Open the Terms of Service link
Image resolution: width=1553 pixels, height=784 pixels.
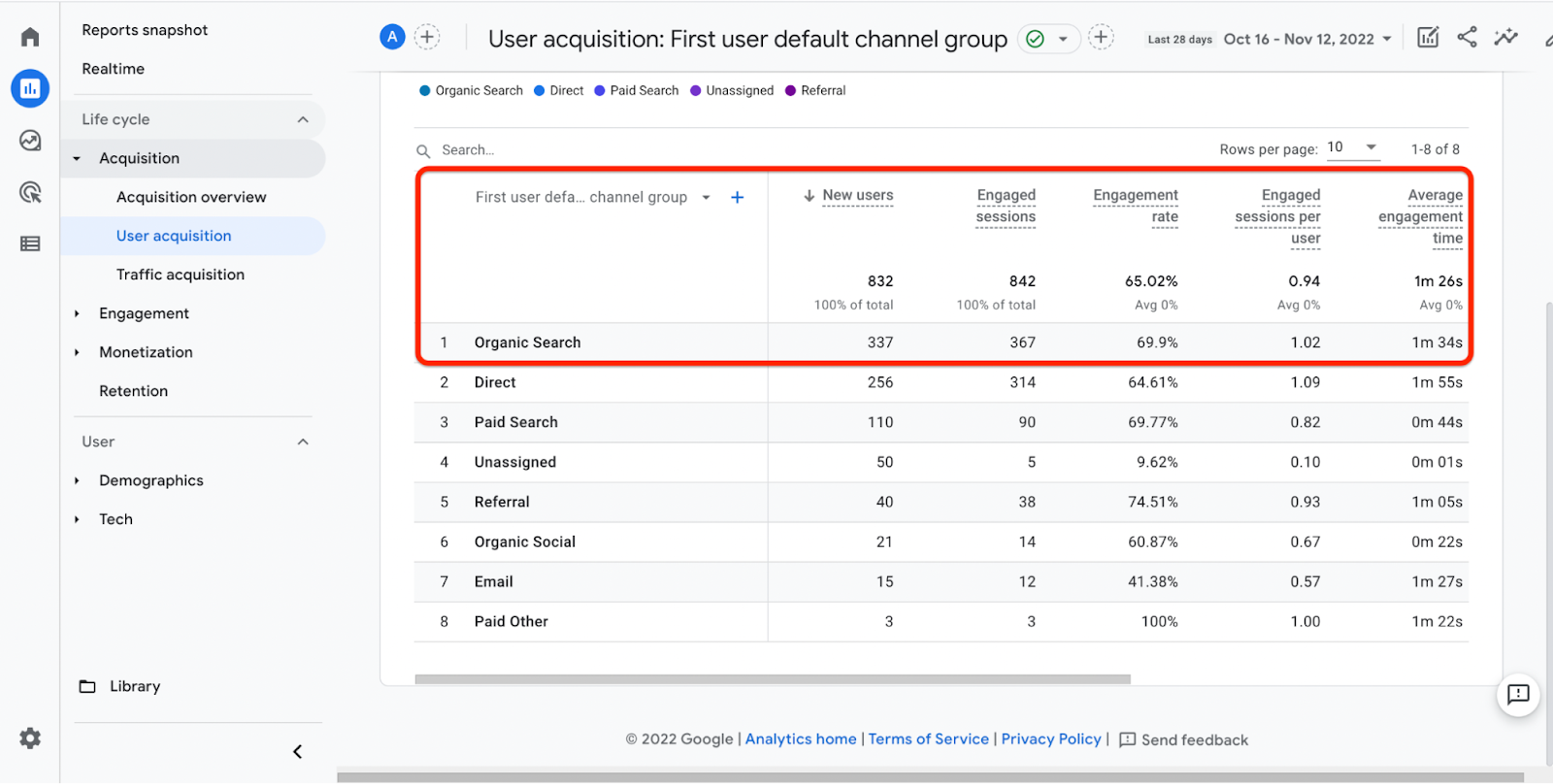928,739
